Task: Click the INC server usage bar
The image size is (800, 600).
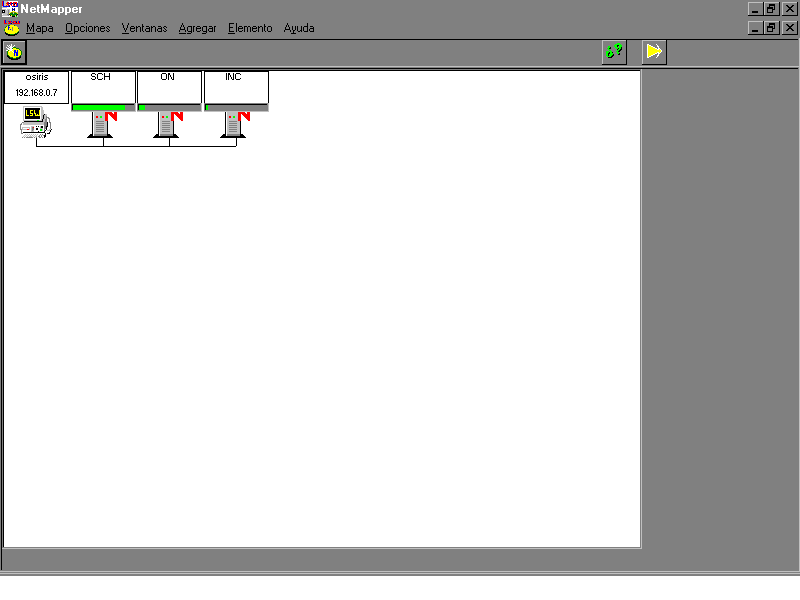Action: pyautogui.click(x=236, y=108)
